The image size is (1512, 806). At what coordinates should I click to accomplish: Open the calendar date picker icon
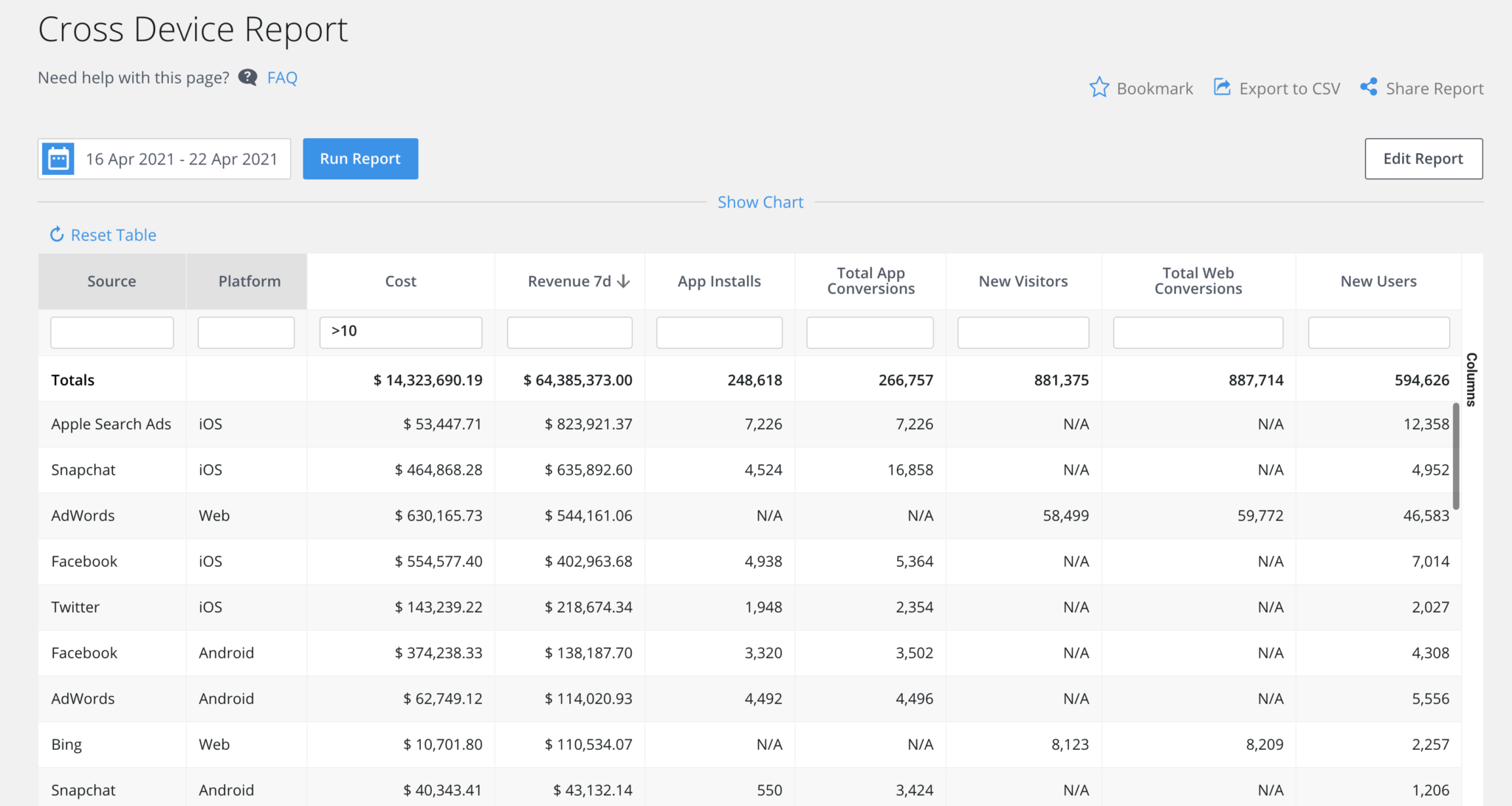(59, 158)
